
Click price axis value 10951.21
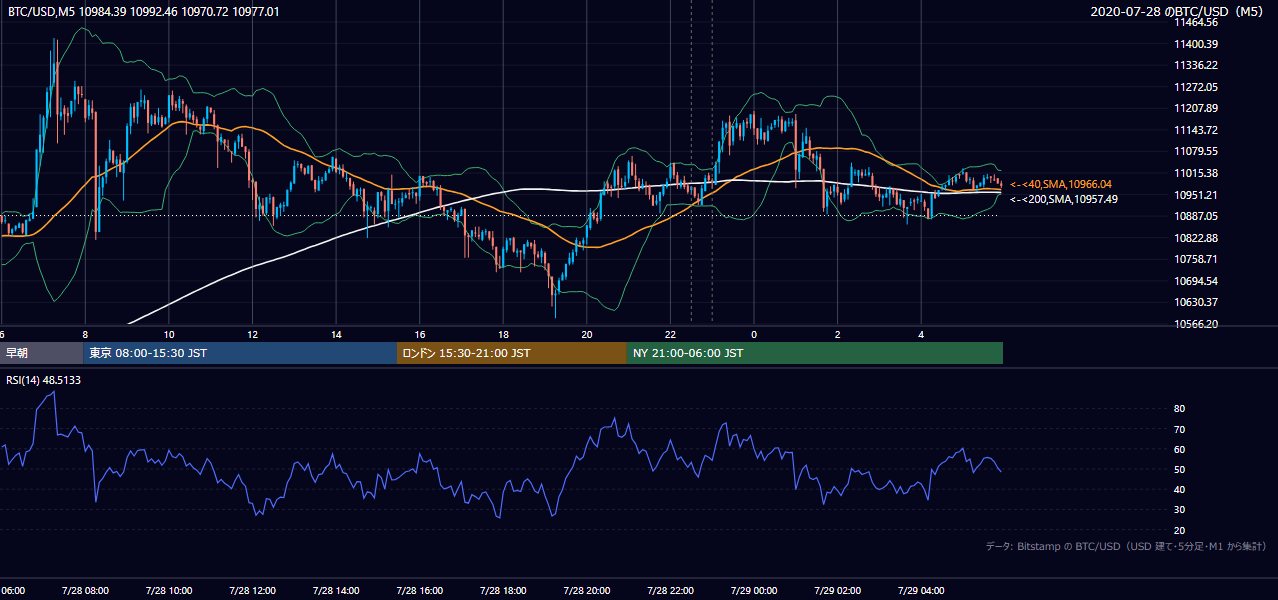1196,195
